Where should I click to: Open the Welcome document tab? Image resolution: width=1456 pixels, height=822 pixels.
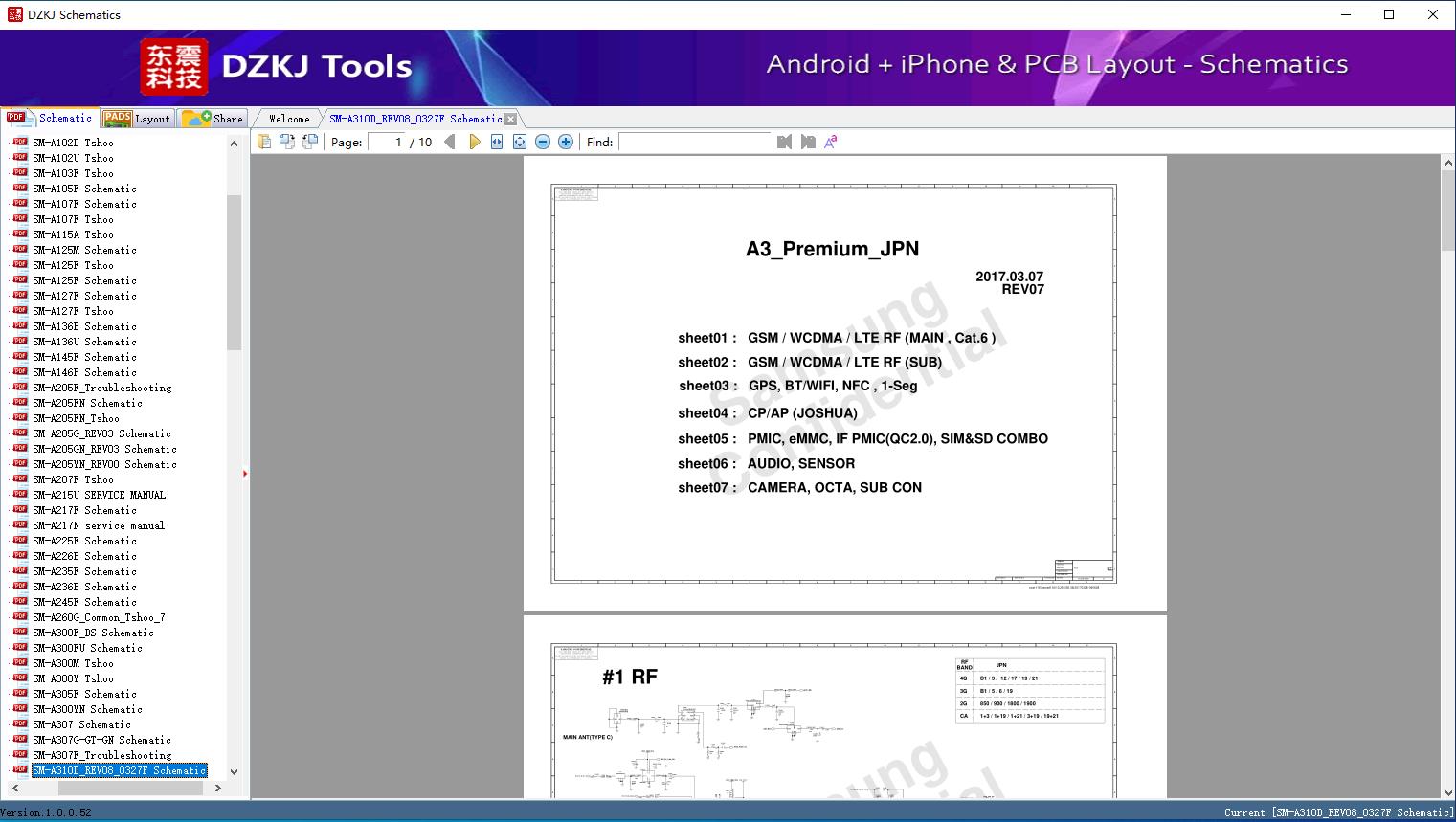[289, 119]
